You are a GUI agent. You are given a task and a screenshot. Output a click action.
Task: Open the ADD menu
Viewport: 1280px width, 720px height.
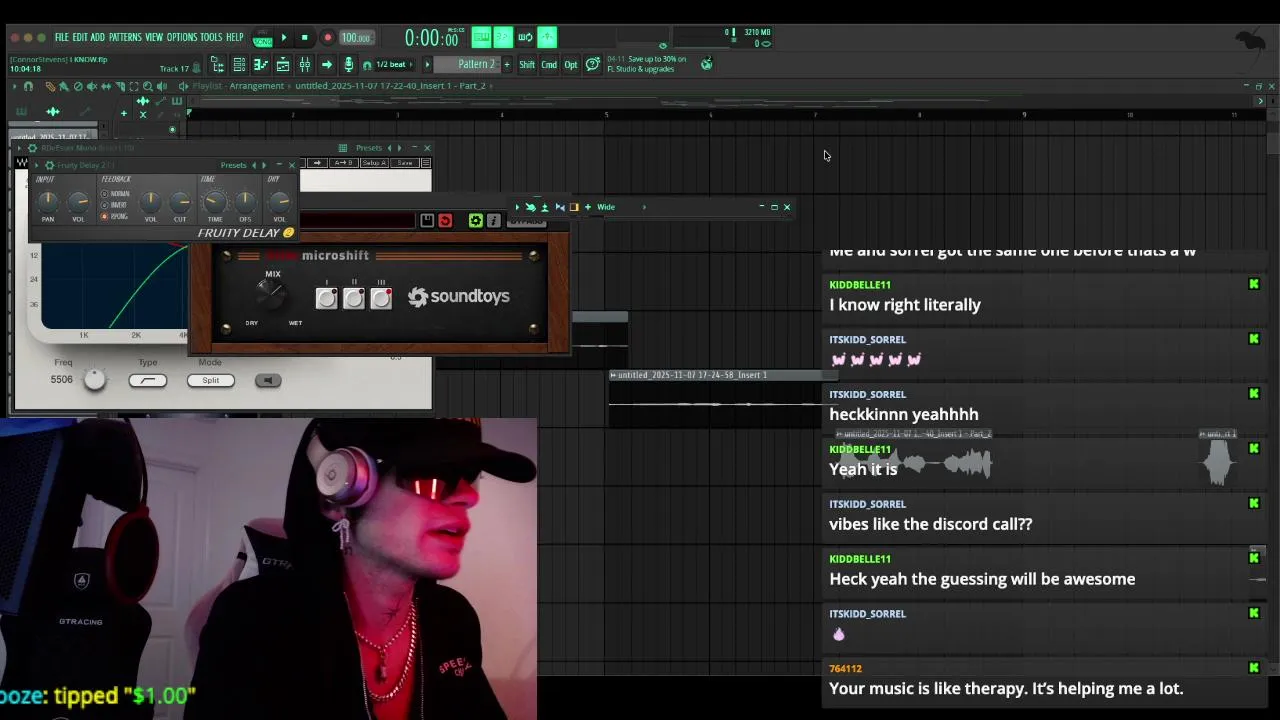tap(98, 37)
